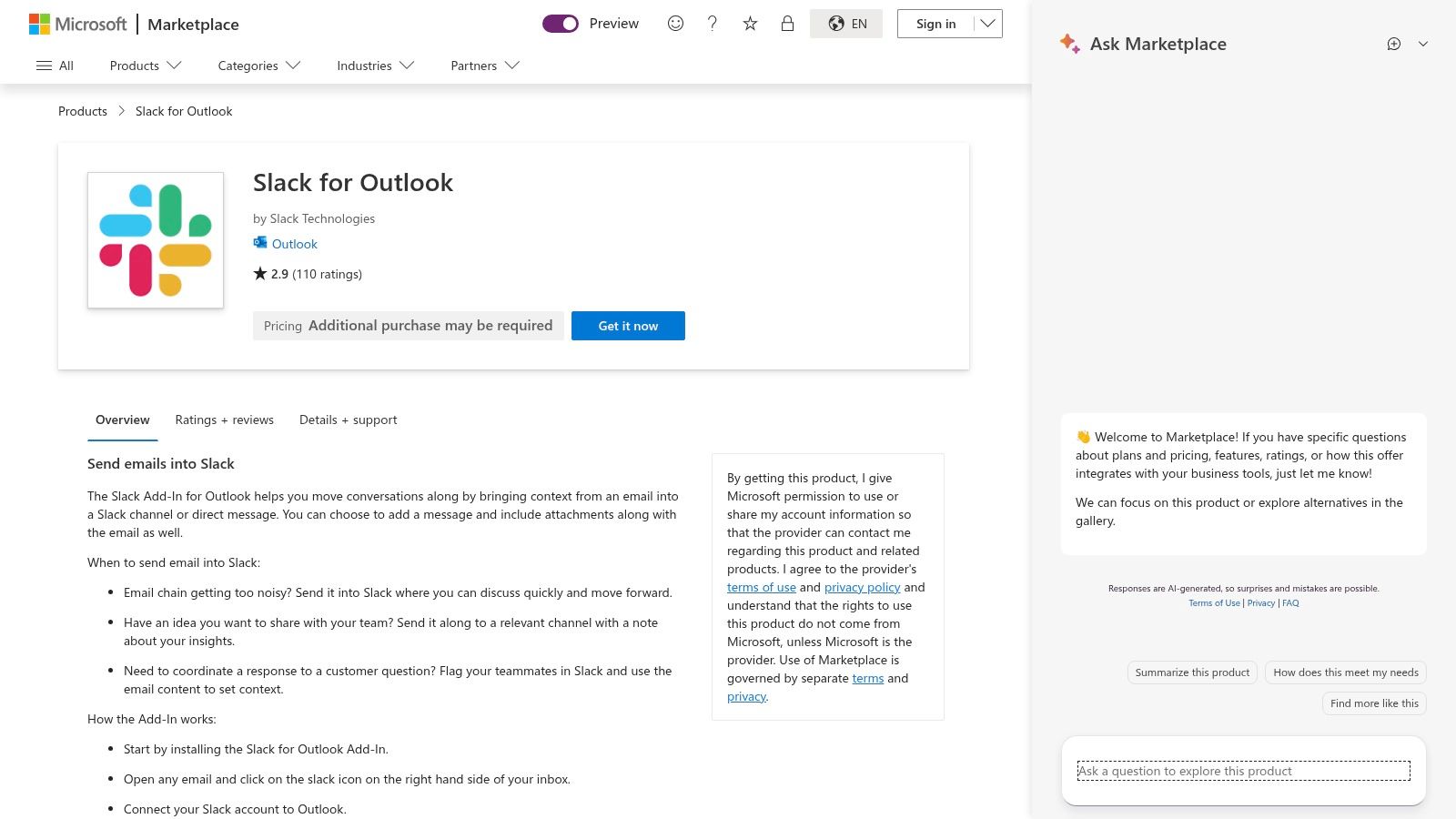Image resolution: width=1456 pixels, height=819 pixels.
Task: Open Marketplace terms link
Action: click(x=868, y=678)
